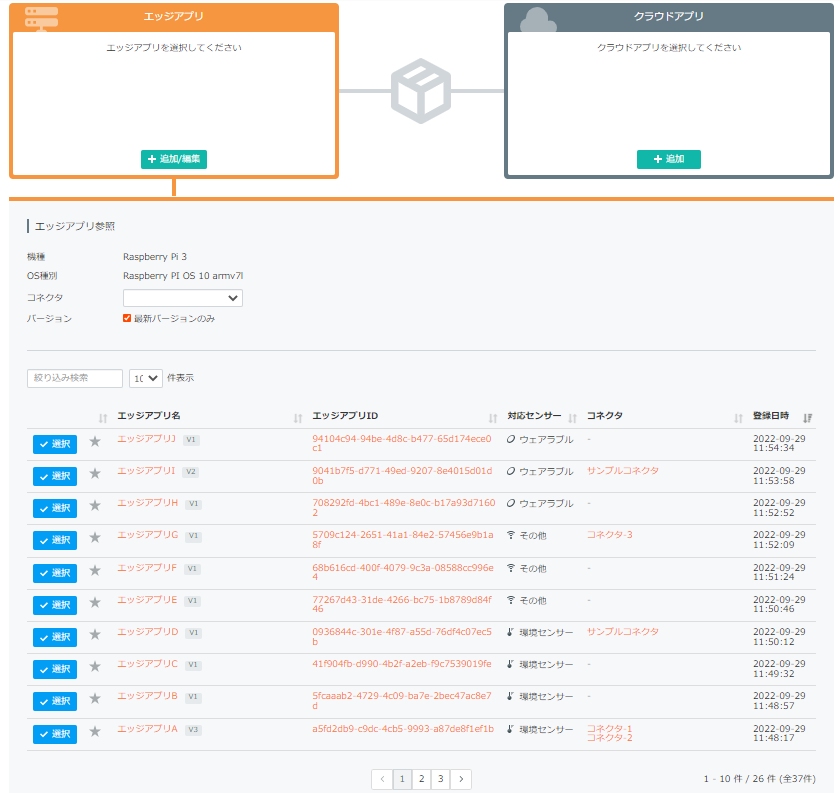
Task: Open the コネクタ-3 link
Action: (610, 535)
